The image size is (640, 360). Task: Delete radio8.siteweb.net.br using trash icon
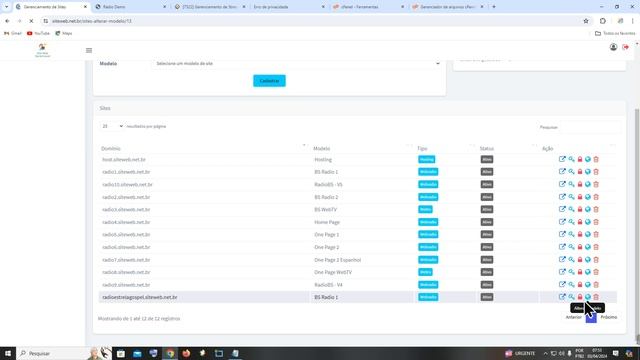coord(596,272)
